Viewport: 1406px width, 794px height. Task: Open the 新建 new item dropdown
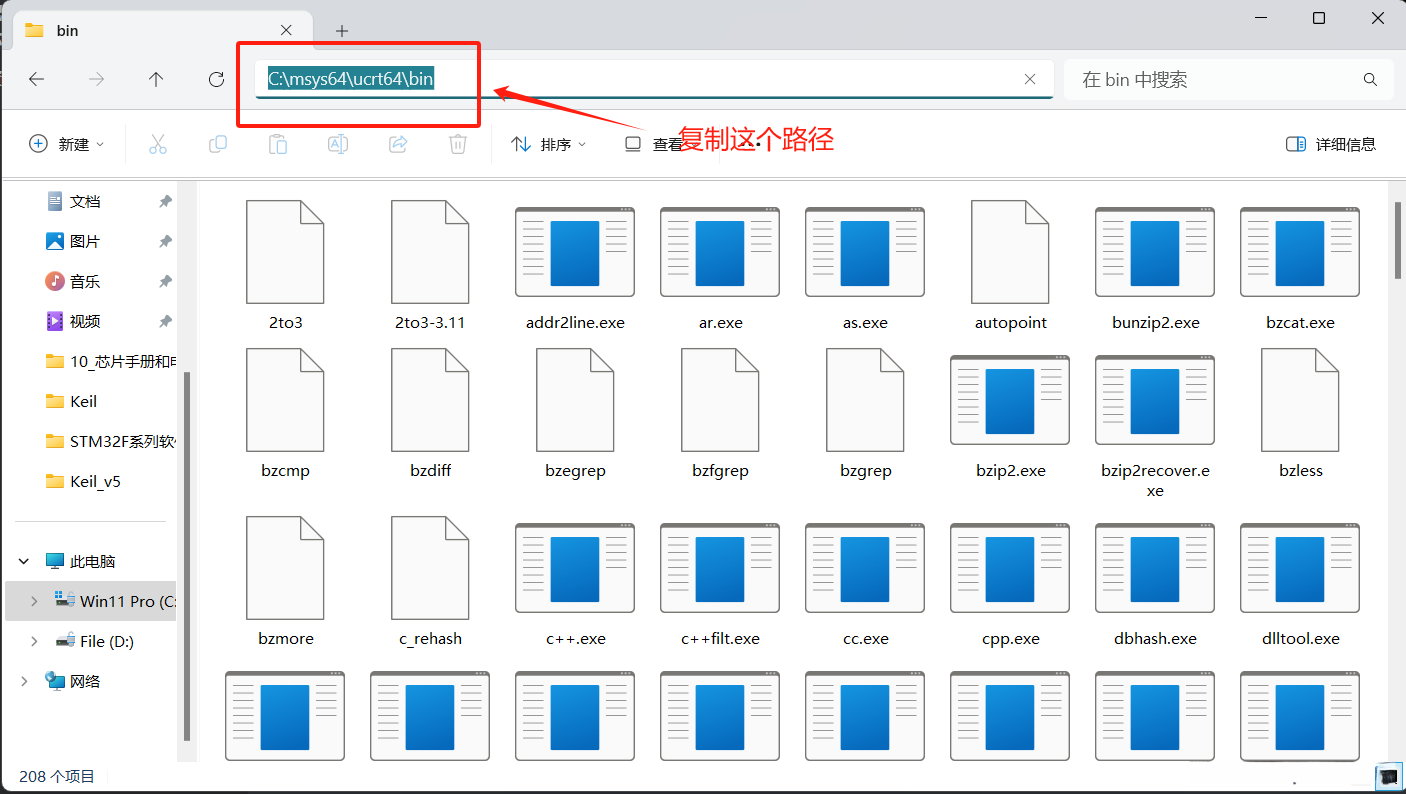click(x=67, y=143)
